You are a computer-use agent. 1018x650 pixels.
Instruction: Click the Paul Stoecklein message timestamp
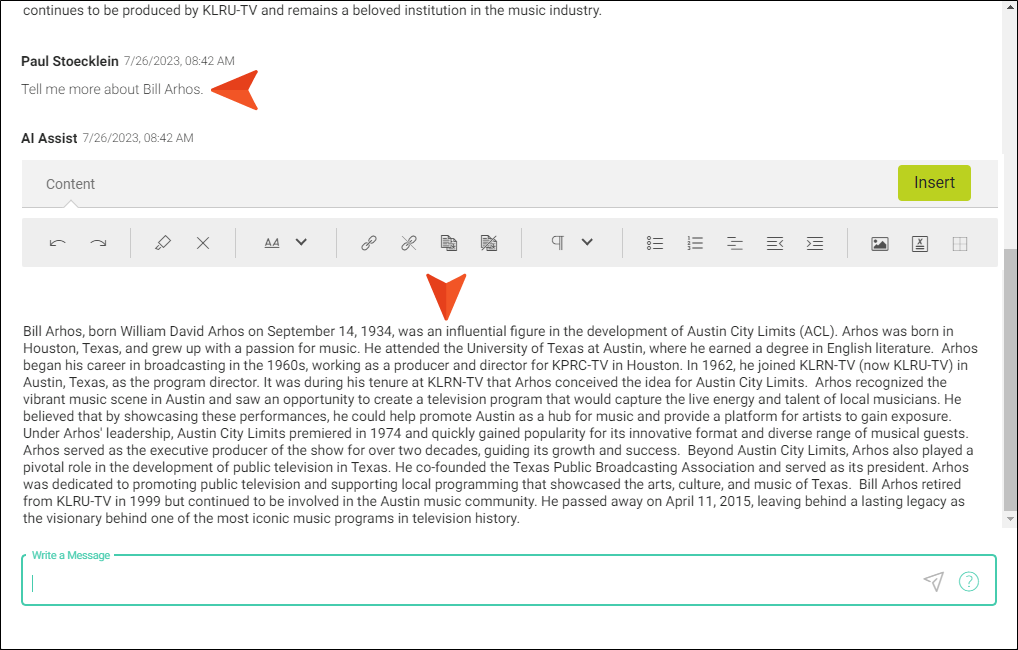[x=179, y=61]
